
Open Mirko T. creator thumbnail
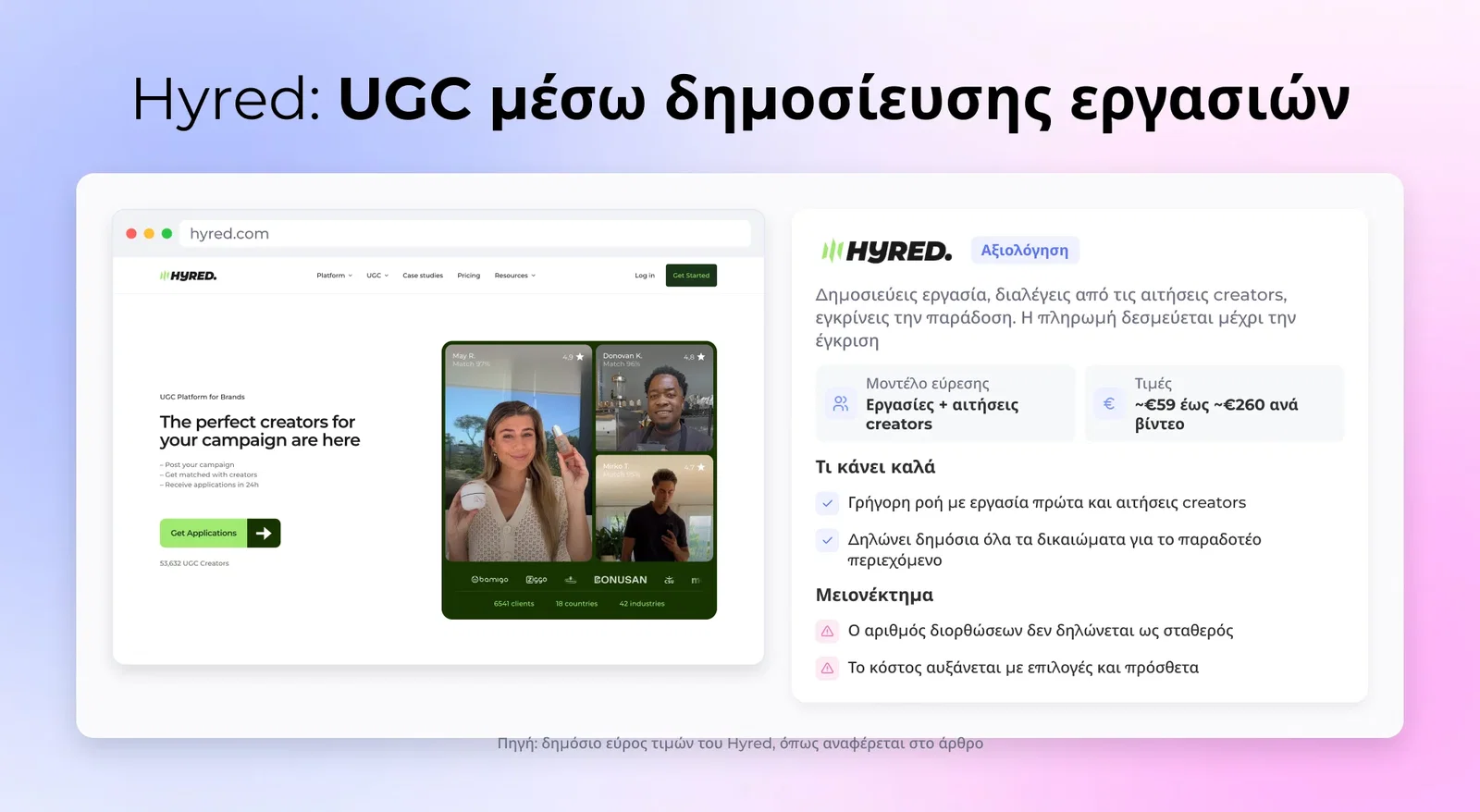[x=655, y=508]
